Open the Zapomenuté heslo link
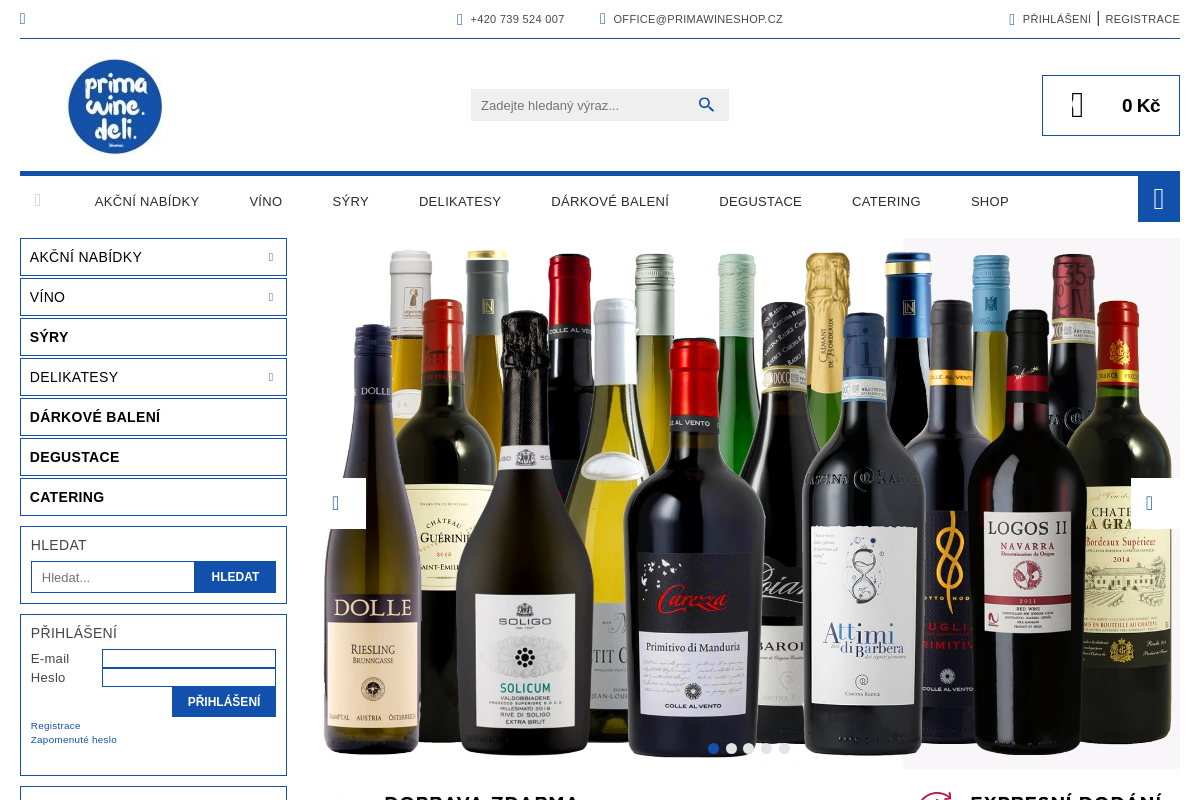 coord(73,739)
